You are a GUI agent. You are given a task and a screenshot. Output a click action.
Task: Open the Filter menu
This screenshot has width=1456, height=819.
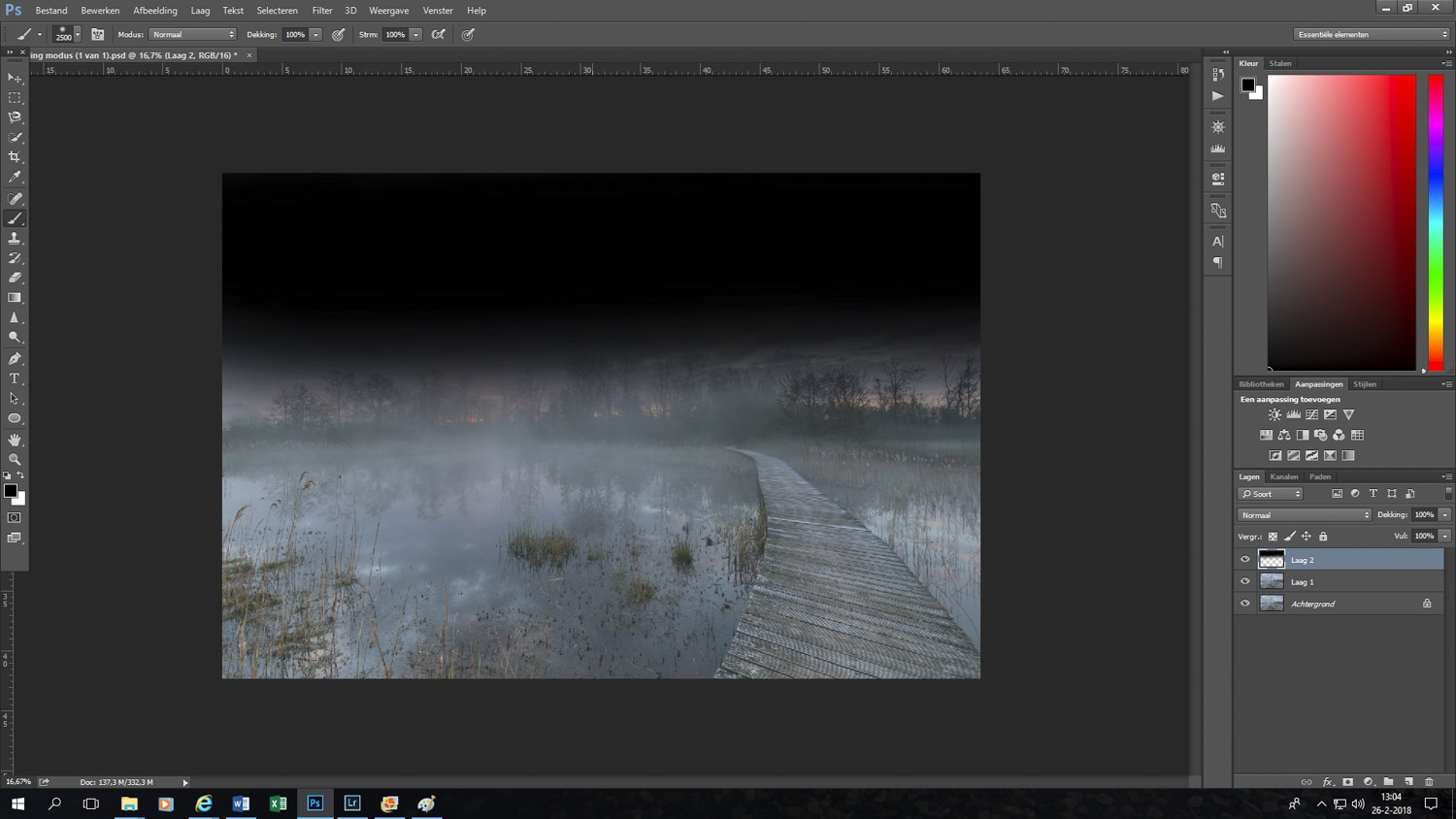(x=322, y=11)
